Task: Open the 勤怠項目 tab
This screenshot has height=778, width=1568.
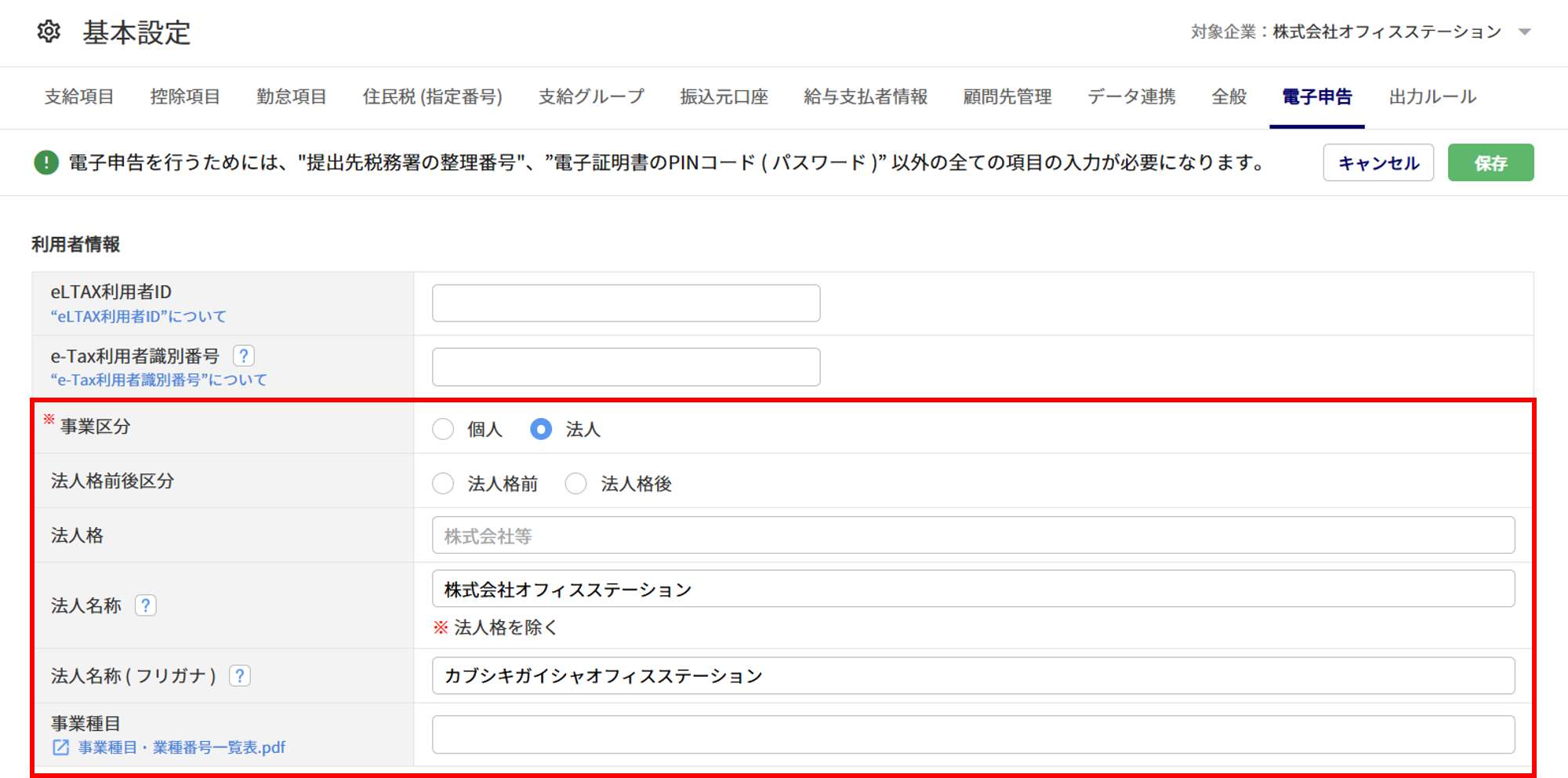Action: pos(292,96)
